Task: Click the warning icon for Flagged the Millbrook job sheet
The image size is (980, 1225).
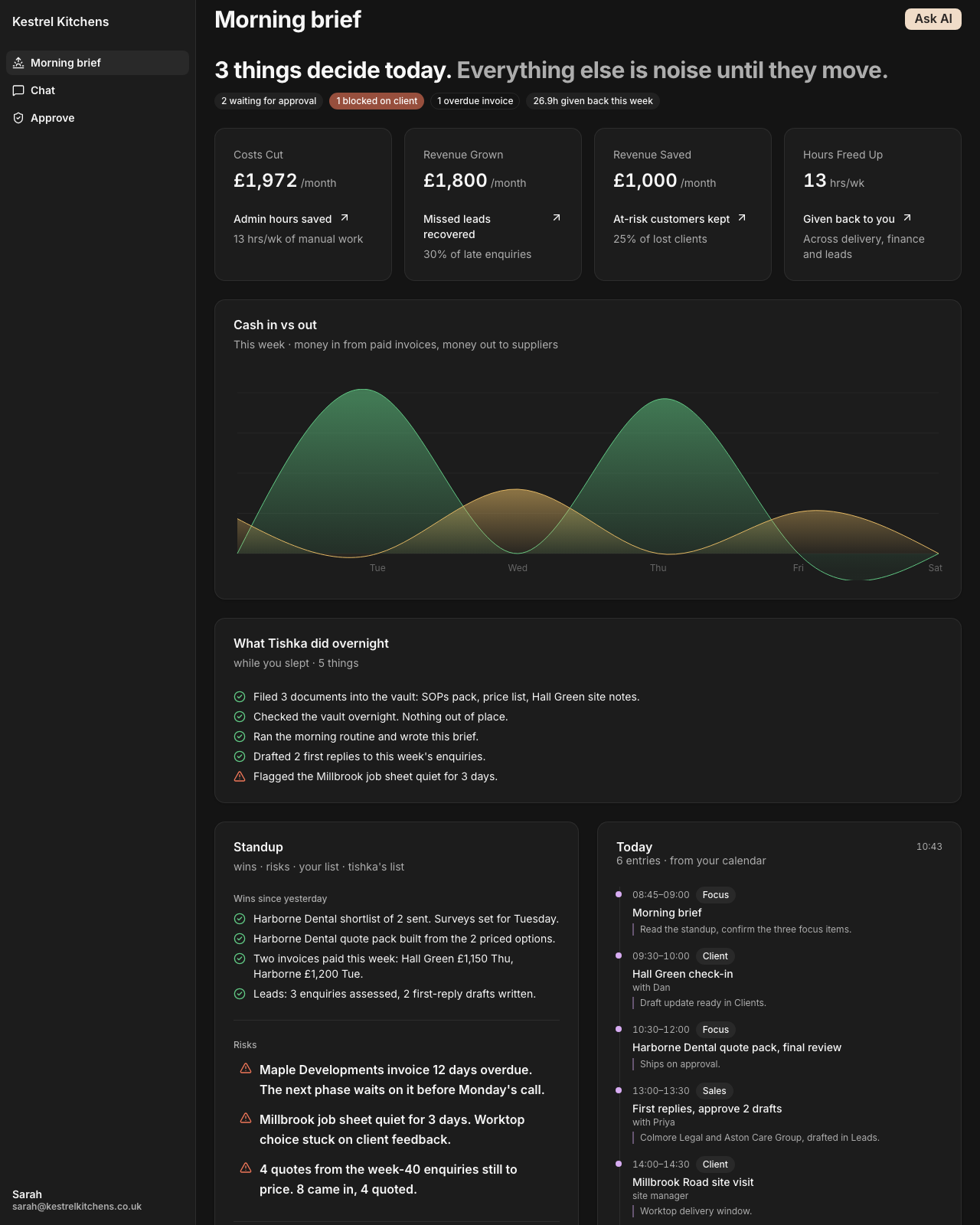Action: (240, 776)
